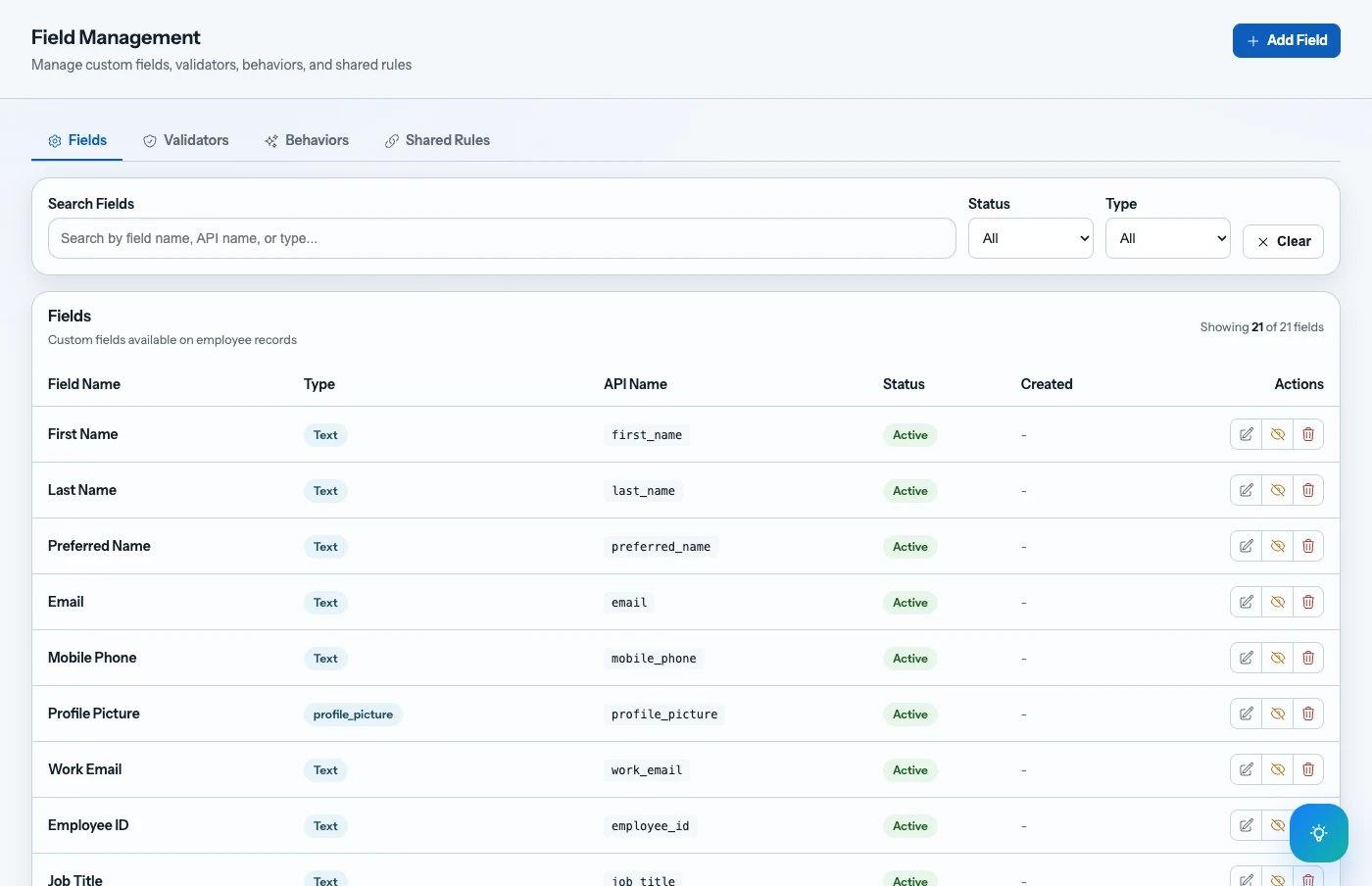Select the first_name API name cell
Image resolution: width=1372 pixels, height=886 pixels.
pos(647,435)
